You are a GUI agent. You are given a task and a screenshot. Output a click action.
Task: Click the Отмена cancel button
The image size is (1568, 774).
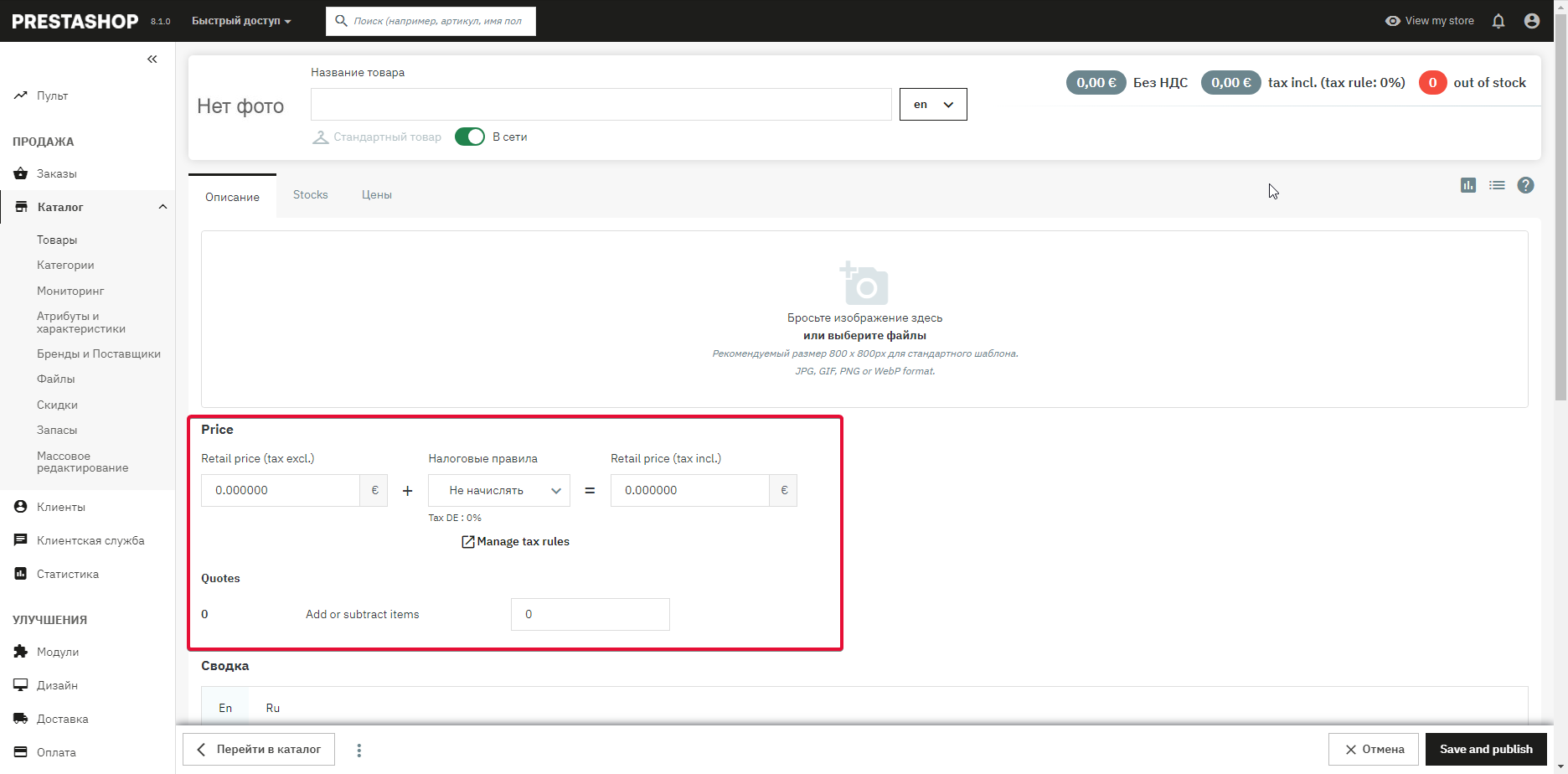tap(1374, 749)
